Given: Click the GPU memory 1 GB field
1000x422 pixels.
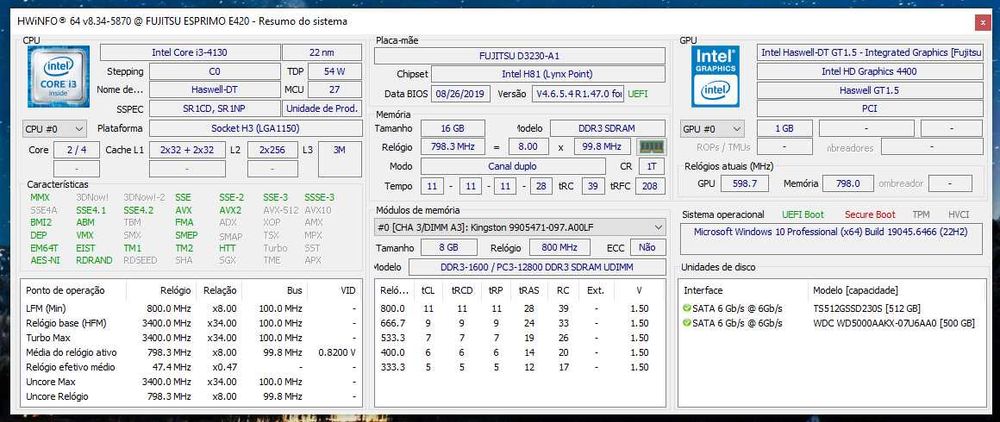Looking at the screenshot, I should coord(784,128).
